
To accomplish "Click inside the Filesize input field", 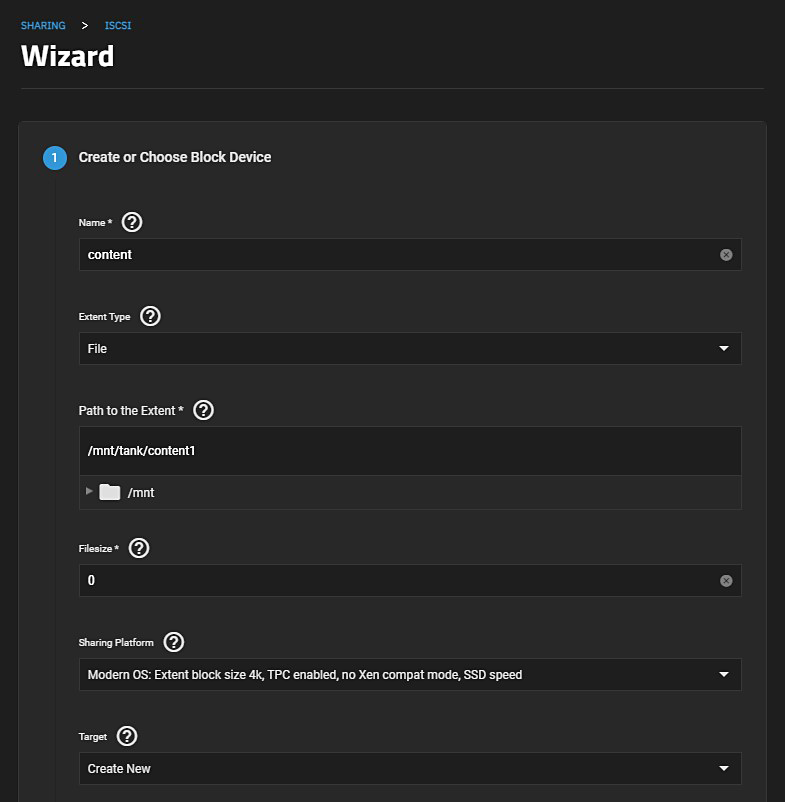I will [x=400, y=581].
